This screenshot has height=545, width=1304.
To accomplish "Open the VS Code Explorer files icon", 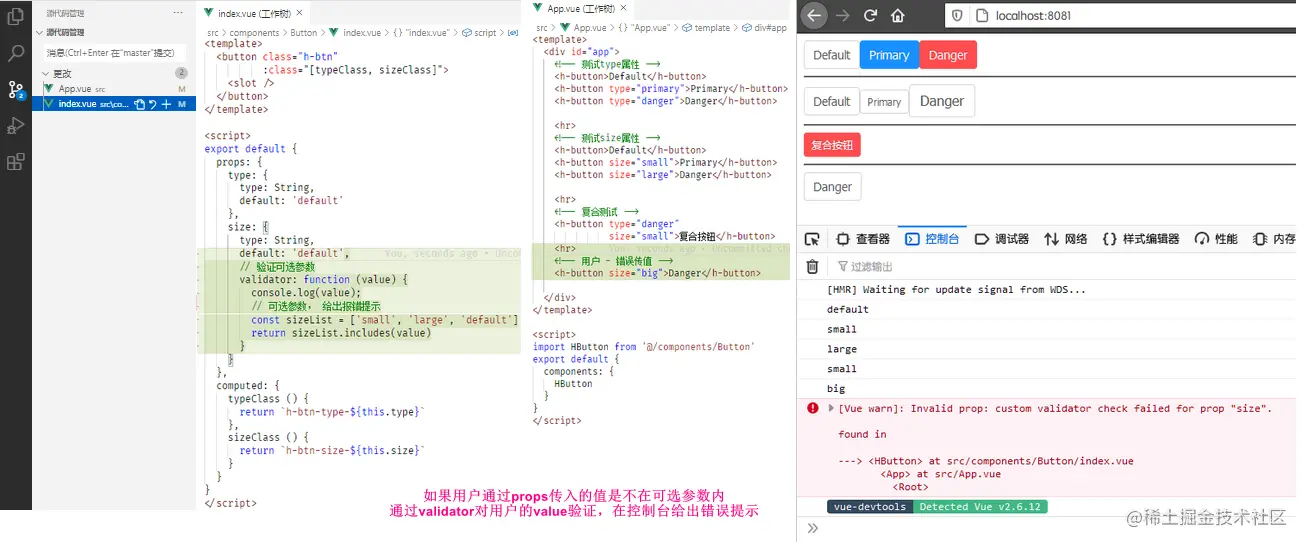I will pos(15,16).
